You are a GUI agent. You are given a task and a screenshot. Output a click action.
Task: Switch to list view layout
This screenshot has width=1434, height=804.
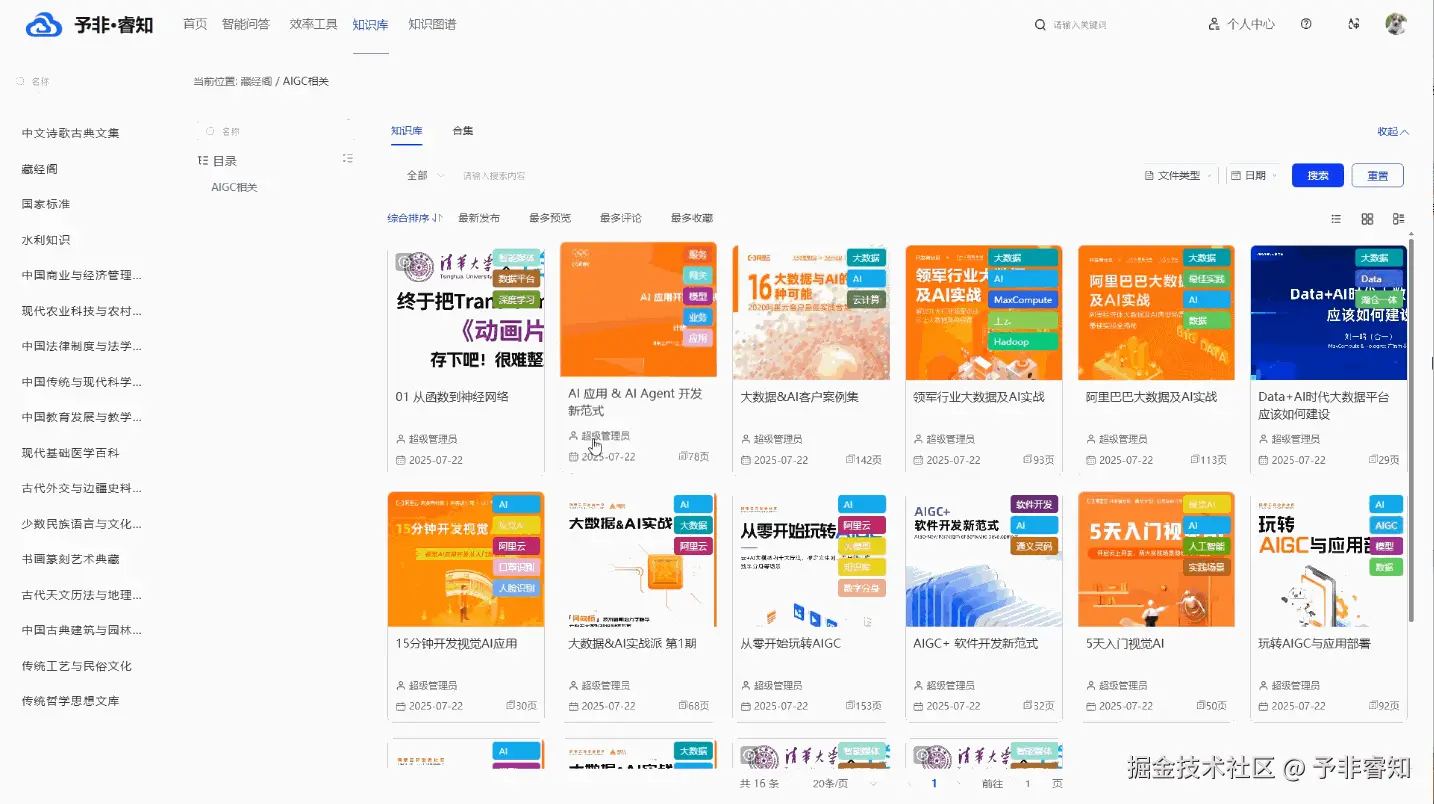[1336, 219]
